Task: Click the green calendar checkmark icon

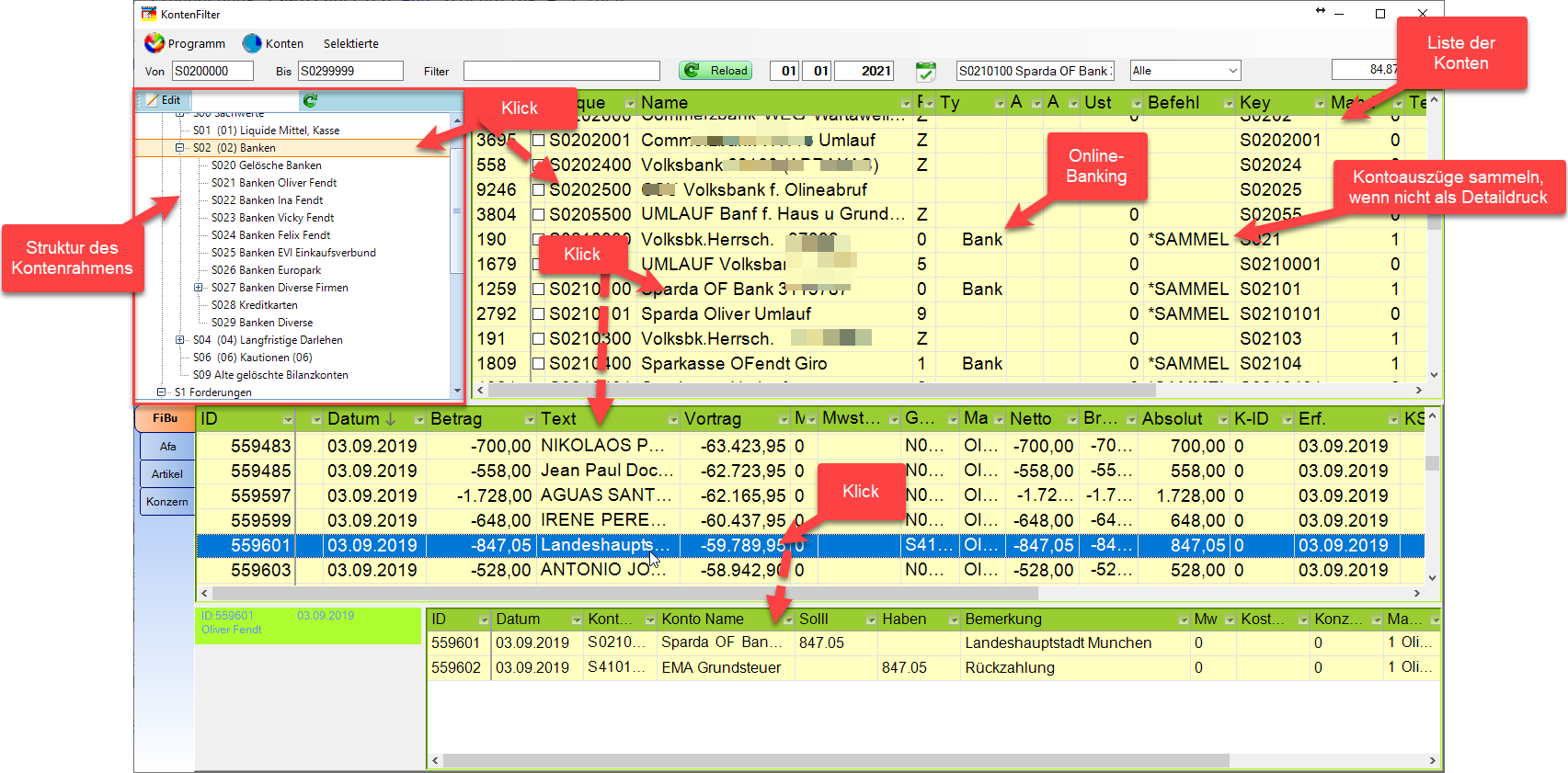Action: (926, 71)
